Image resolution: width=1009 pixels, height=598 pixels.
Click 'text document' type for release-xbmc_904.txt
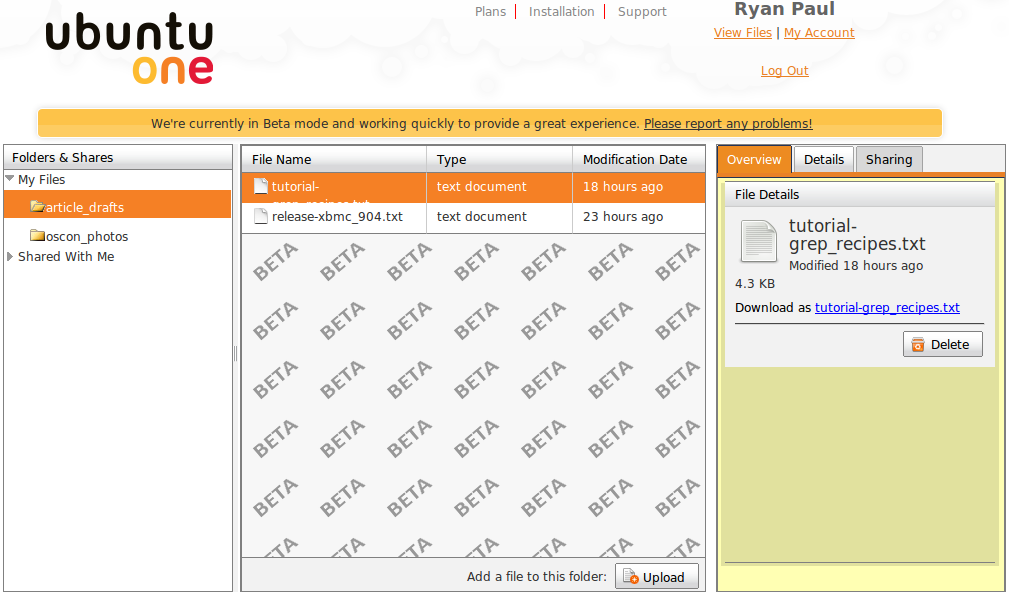pyautogui.click(x=481, y=217)
